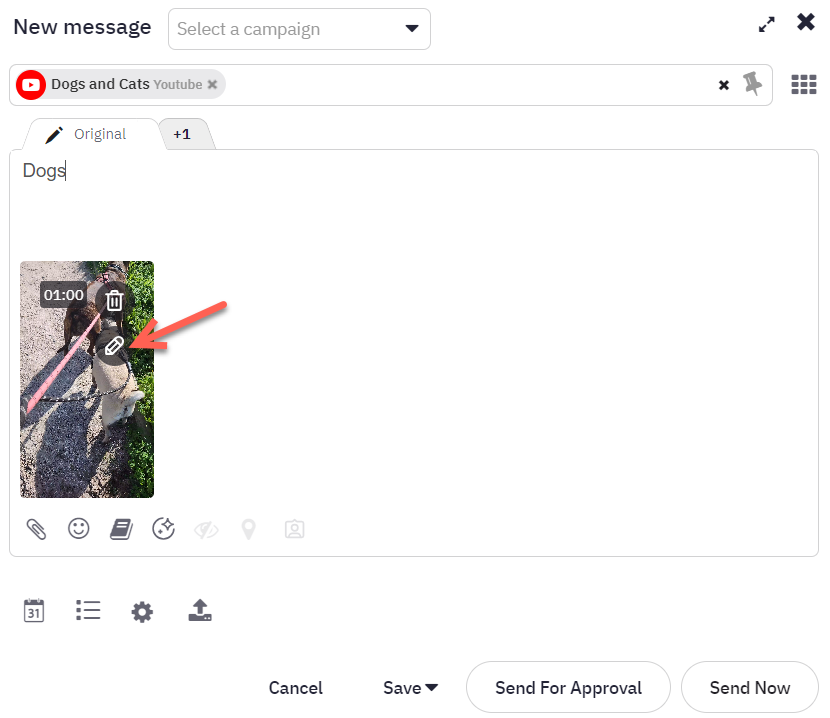Image resolution: width=830 pixels, height=718 pixels.
Task: Open message settings gear icon
Action: [142, 612]
